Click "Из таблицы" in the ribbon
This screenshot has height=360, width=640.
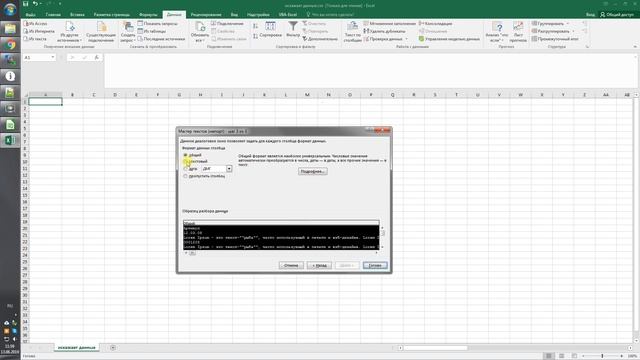tap(152, 31)
